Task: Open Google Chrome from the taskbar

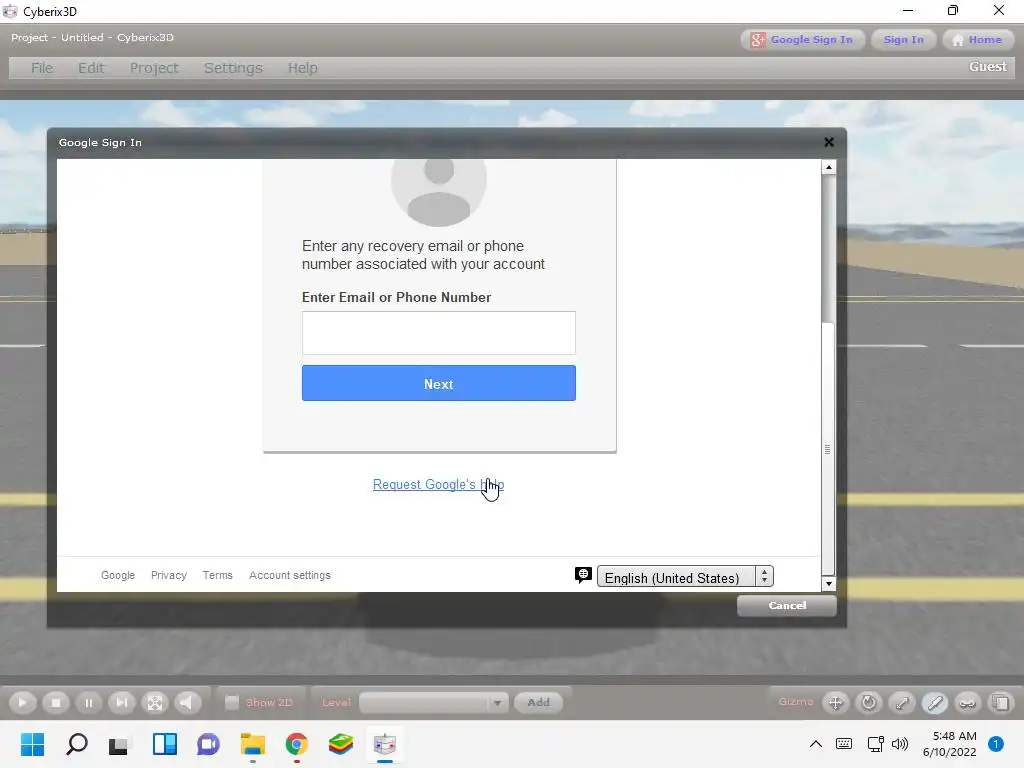Action: point(296,744)
